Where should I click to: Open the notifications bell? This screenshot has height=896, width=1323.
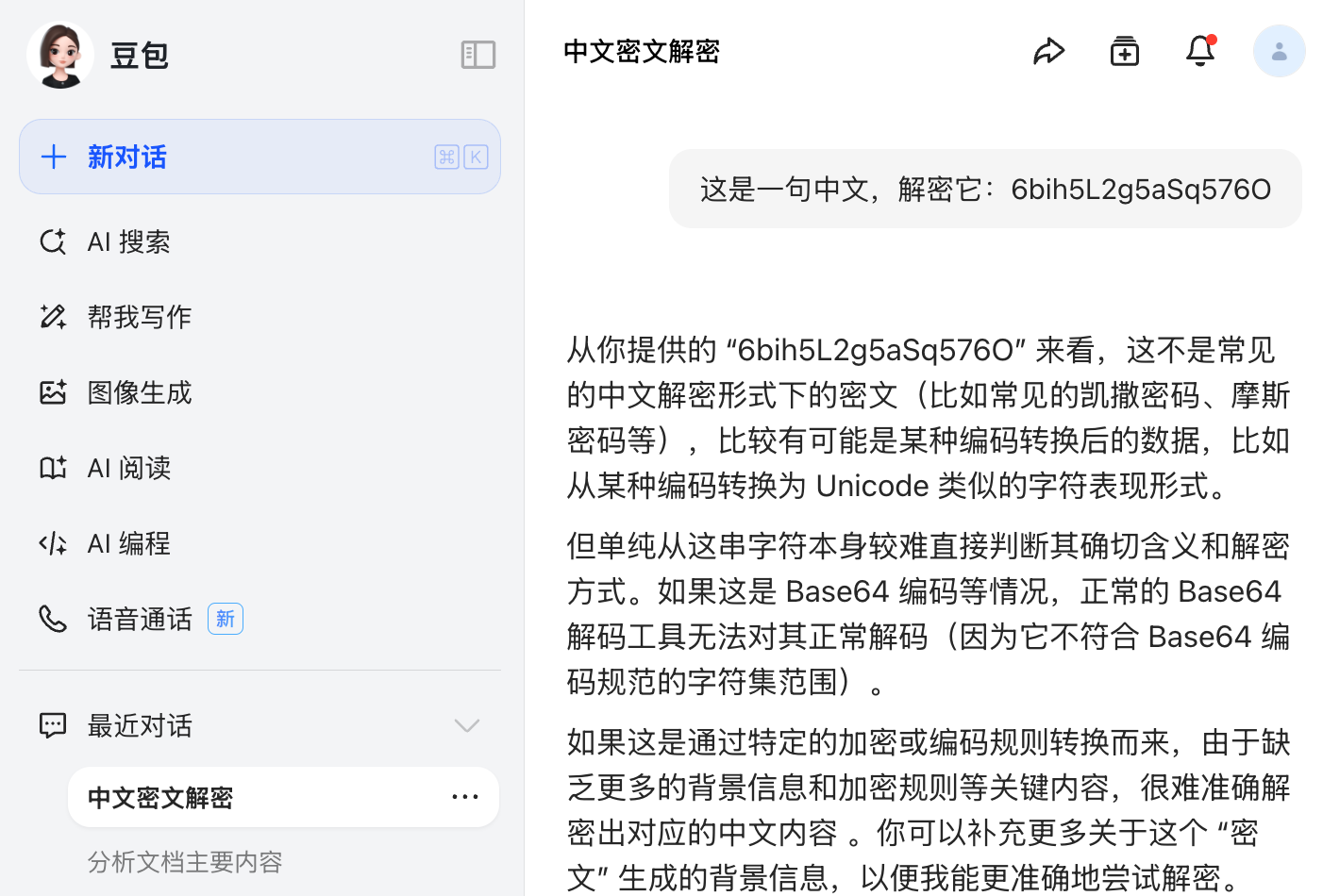click(x=1199, y=51)
